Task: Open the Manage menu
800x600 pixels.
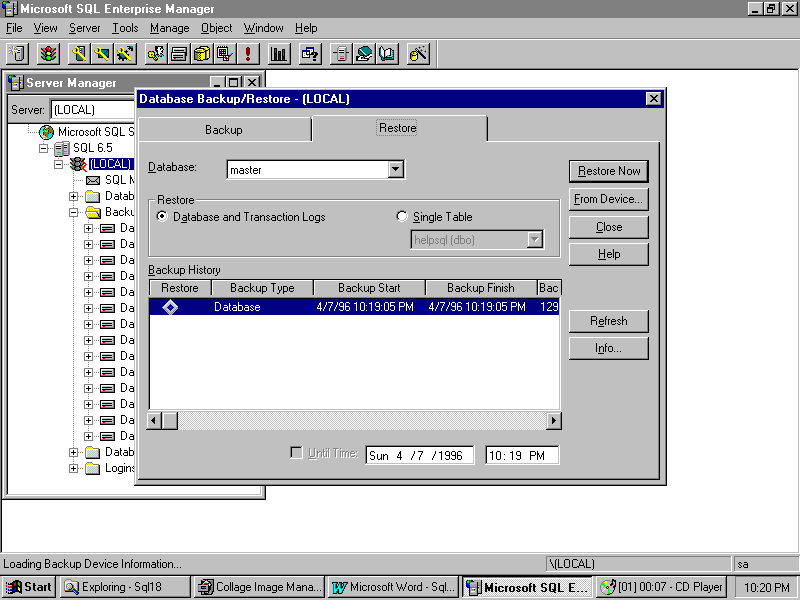Action: [x=169, y=28]
